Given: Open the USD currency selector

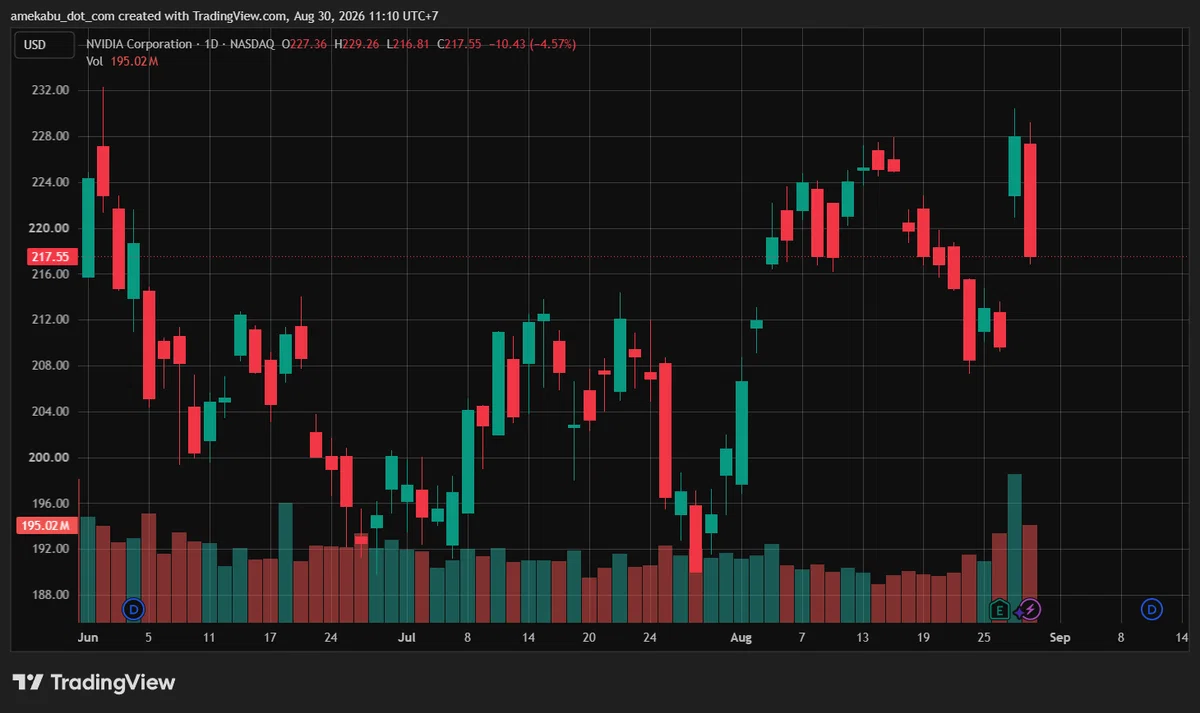Looking at the screenshot, I should tap(44, 44).
